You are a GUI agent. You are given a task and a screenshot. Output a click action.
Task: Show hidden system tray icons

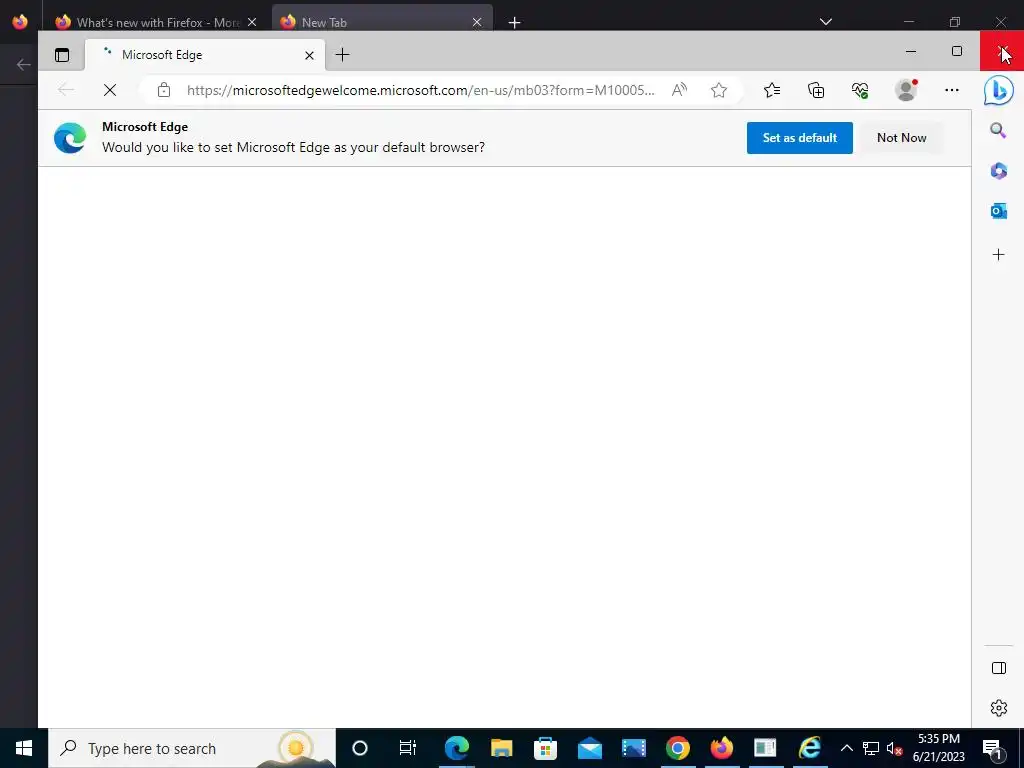click(846, 748)
